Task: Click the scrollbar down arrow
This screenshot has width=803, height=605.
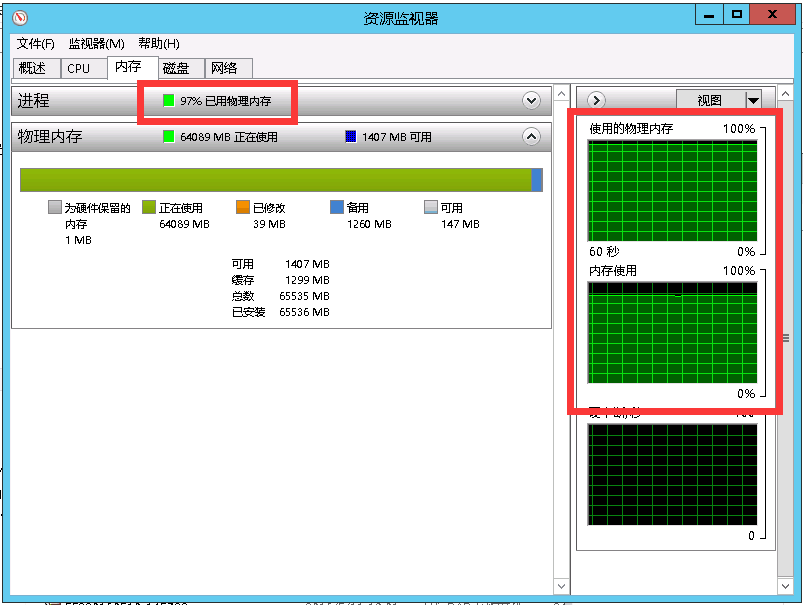Action: (x=561, y=587)
